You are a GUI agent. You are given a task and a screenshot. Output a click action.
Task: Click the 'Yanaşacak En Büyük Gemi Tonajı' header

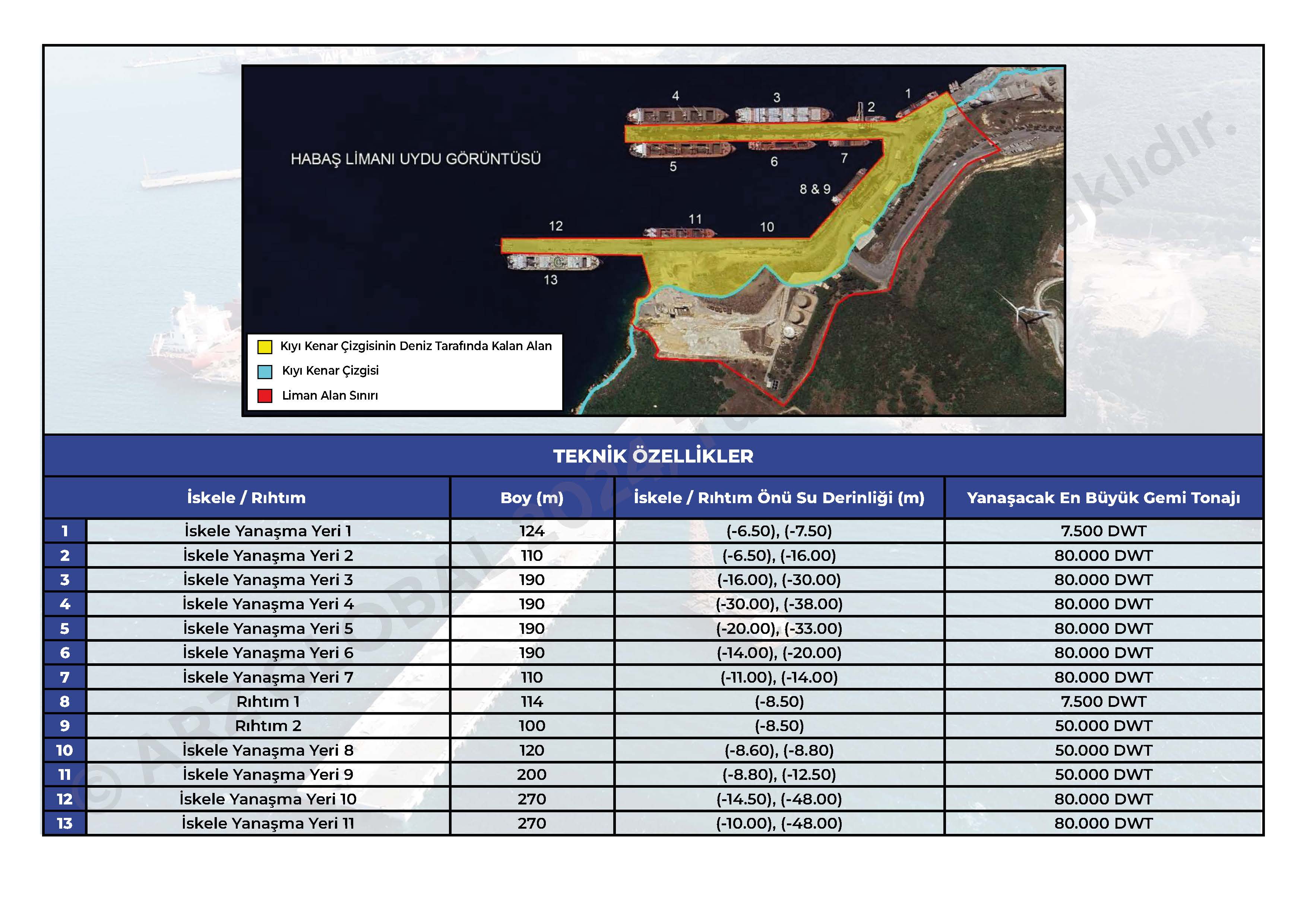tap(1103, 498)
